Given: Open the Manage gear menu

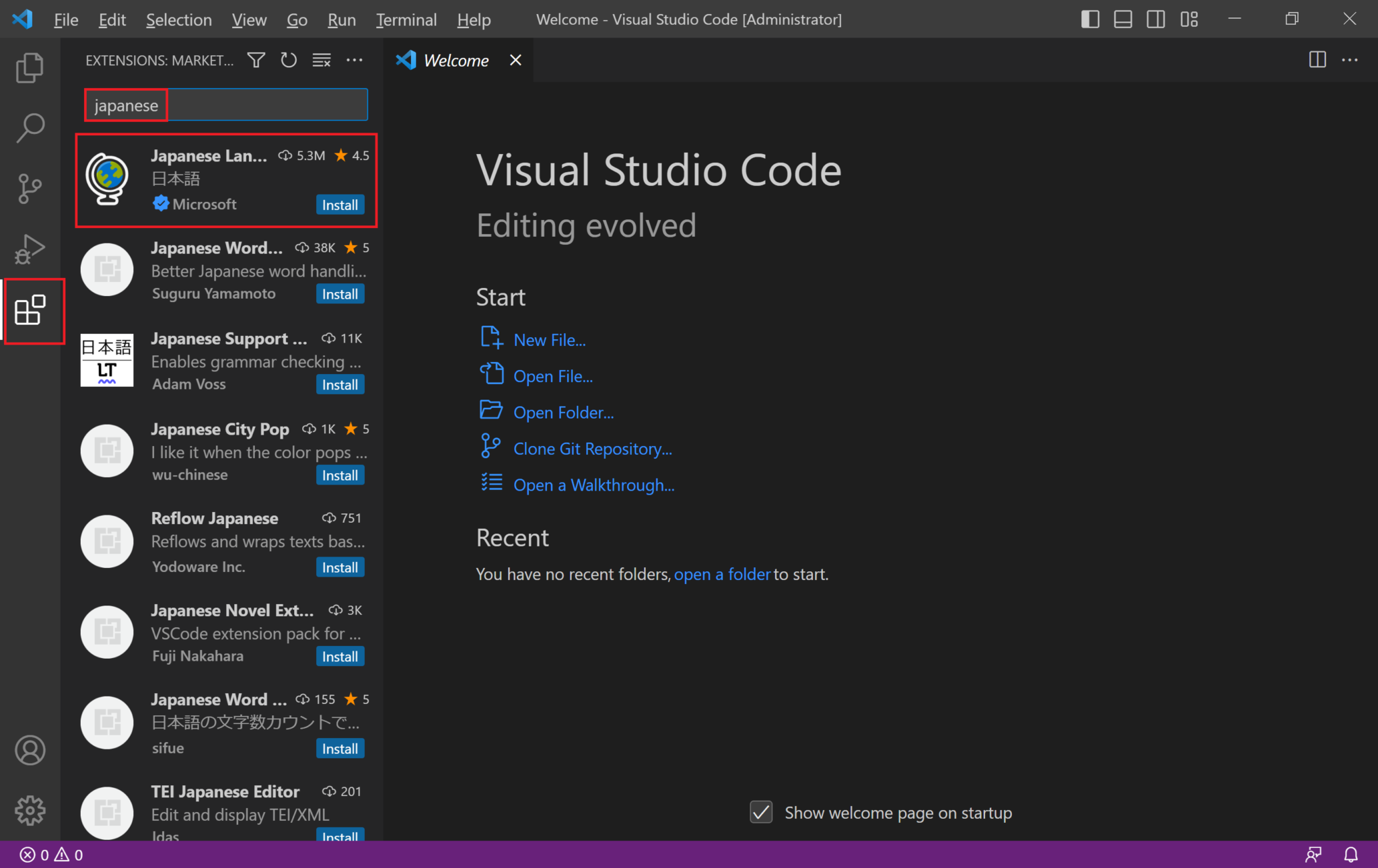Looking at the screenshot, I should (x=30, y=810).
